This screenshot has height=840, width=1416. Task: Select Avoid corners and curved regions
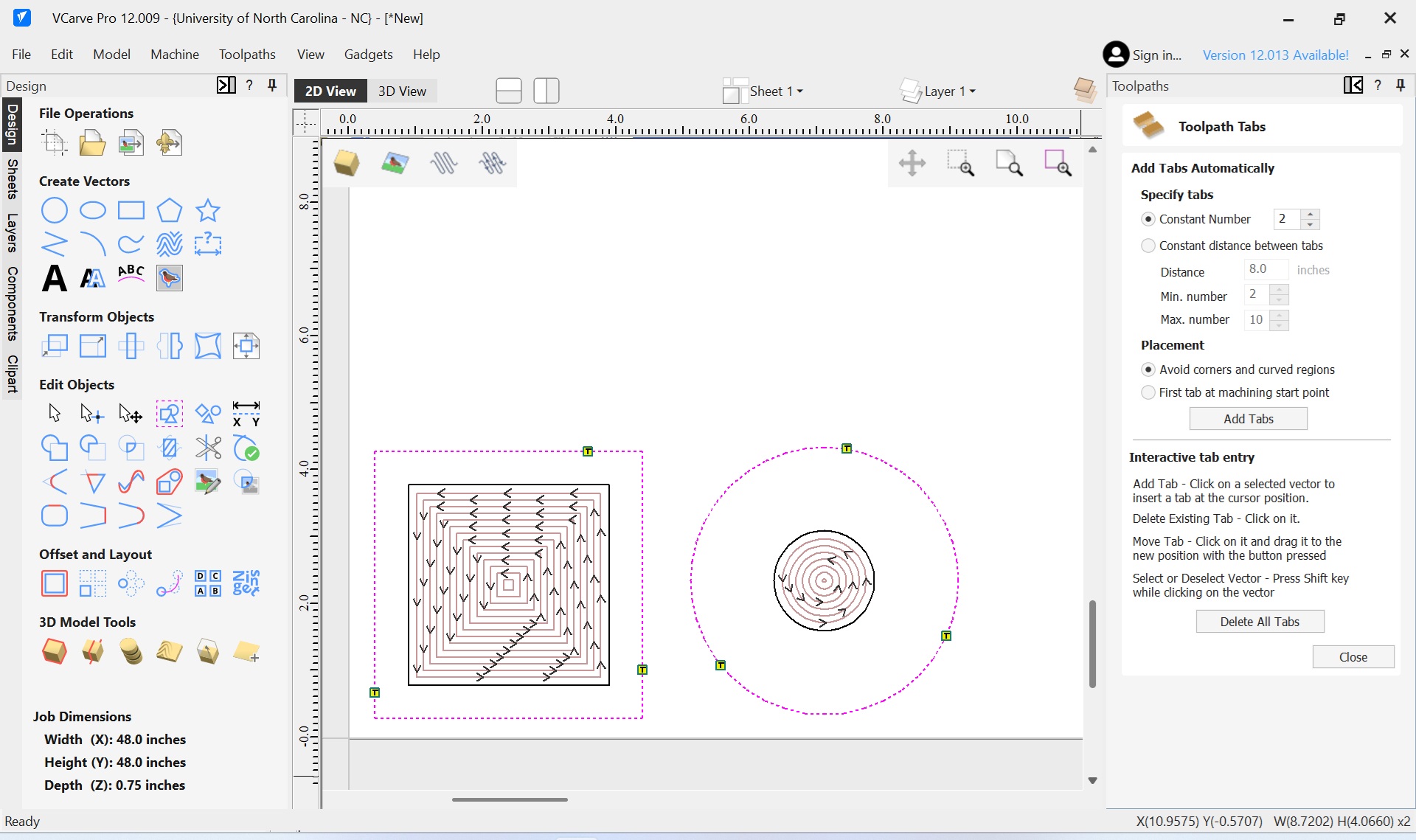1148,369
